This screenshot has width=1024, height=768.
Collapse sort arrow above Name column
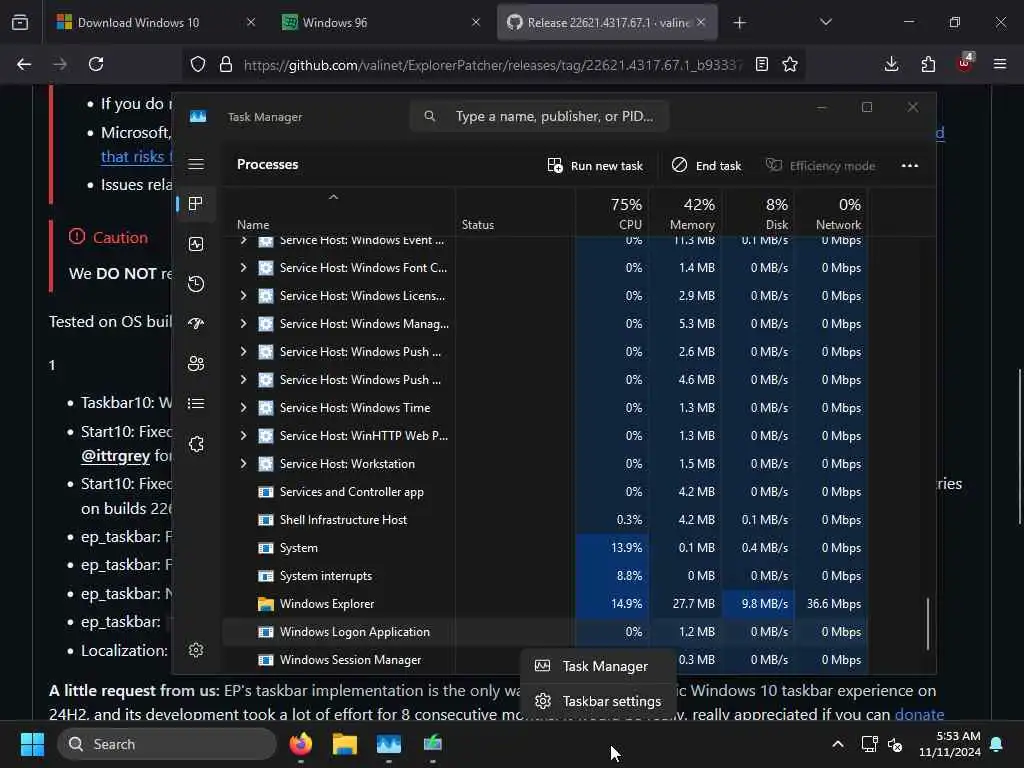pyautogui.click(x=333, y=197)
